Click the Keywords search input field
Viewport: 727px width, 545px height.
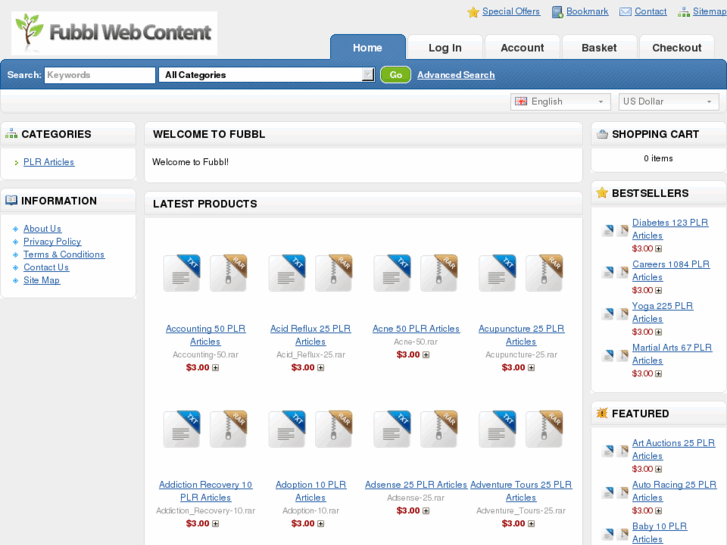[x=100, y=75]
